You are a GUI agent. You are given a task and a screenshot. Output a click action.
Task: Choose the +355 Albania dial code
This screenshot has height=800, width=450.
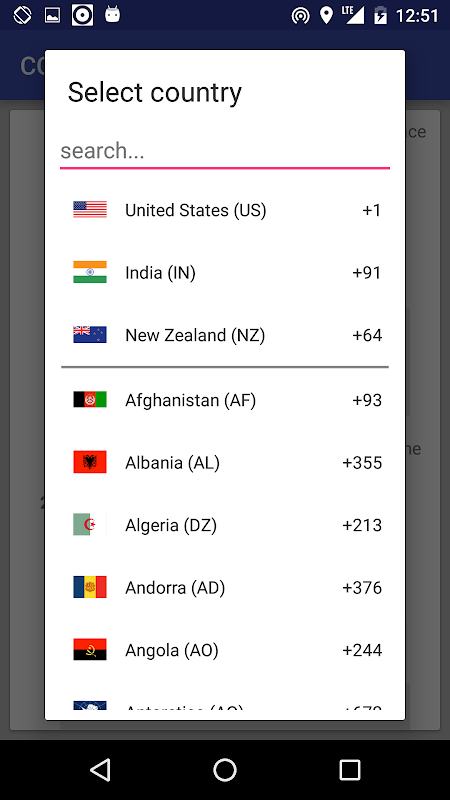pos(362,463)
